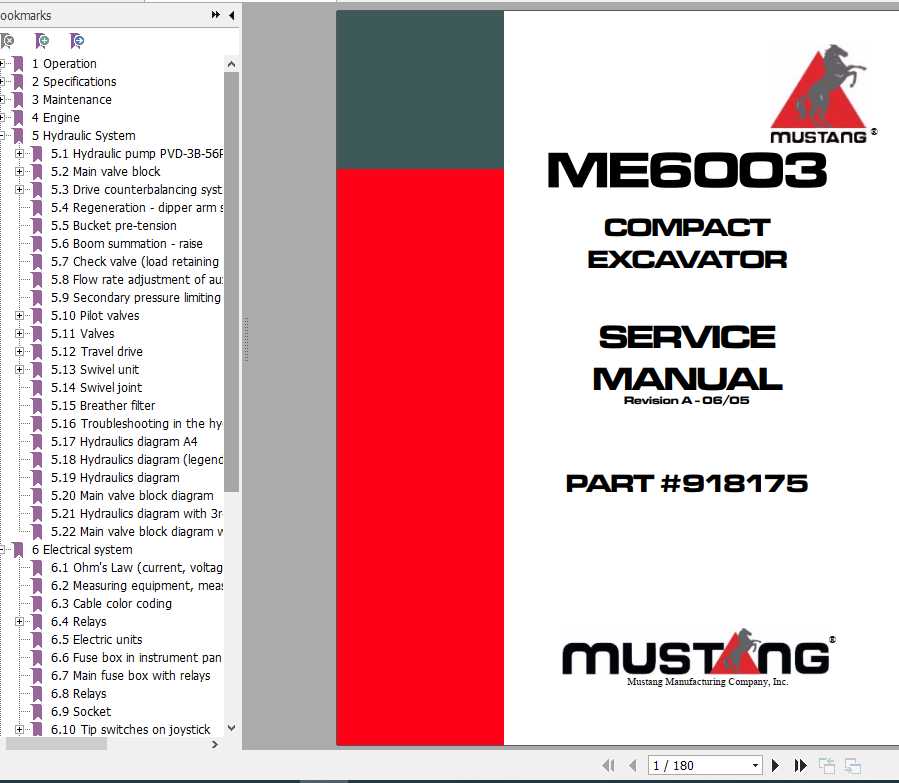Expand 5.13 Swivel unit bookmark
This screenshot has height=783, width=899.
pyautogui.click(x=19, y=370)
